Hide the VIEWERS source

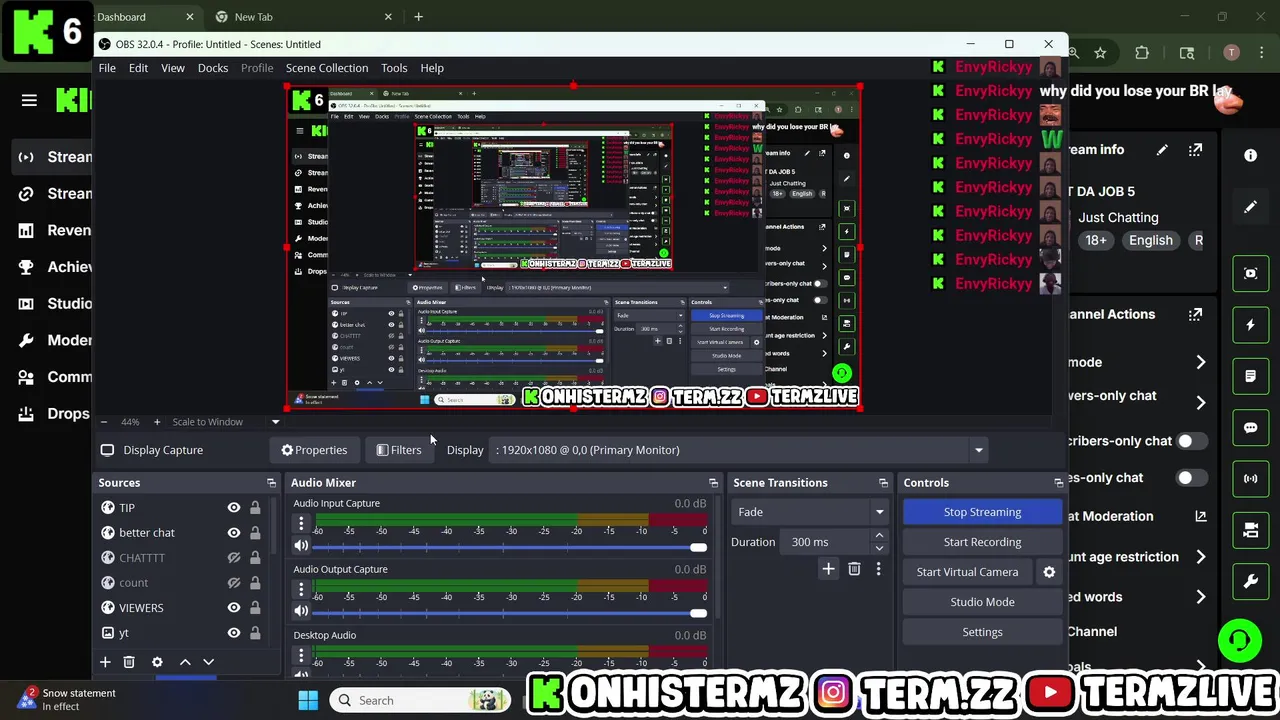click(234, 608)
